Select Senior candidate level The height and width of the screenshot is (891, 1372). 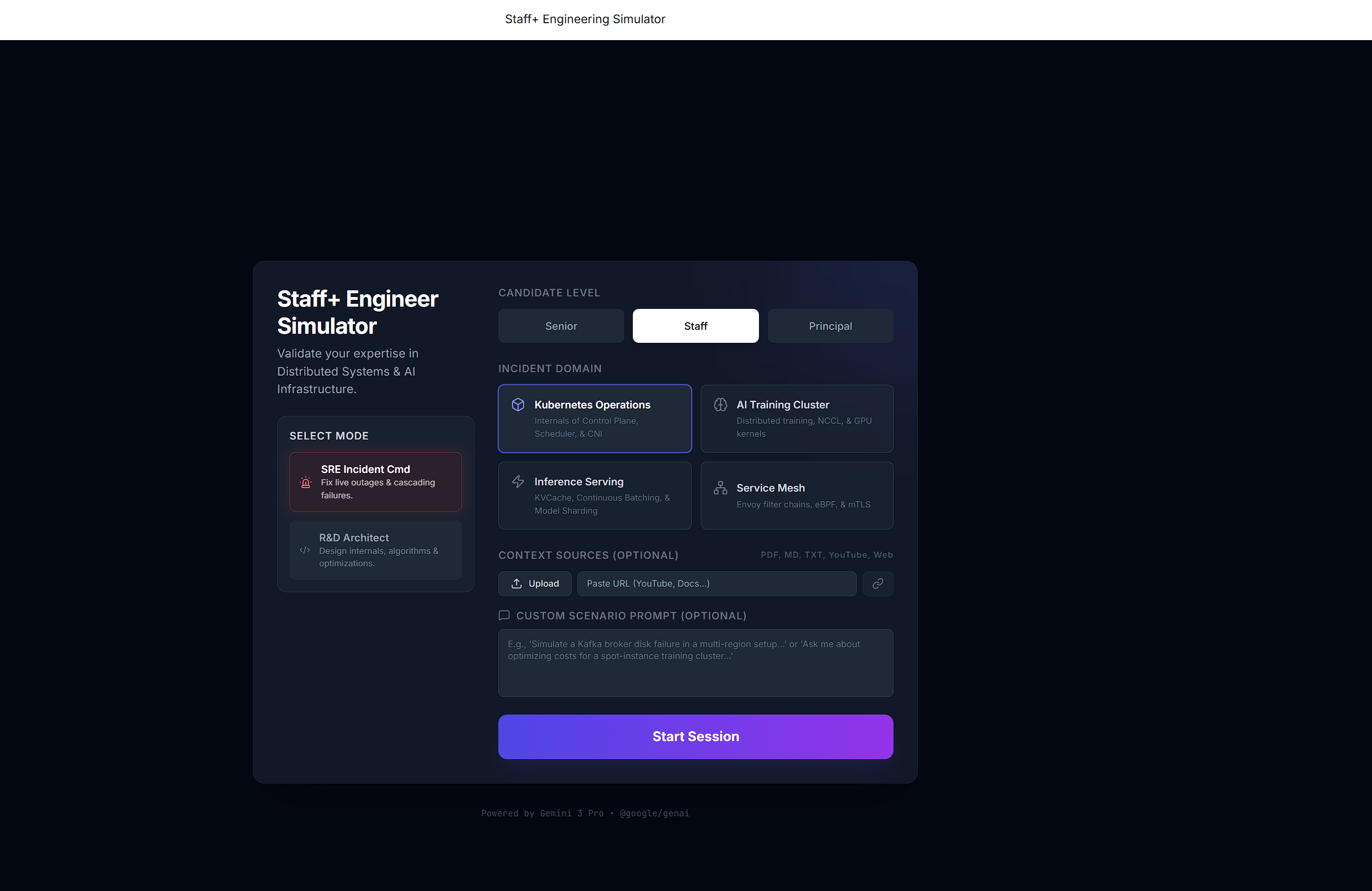[560, 325]
